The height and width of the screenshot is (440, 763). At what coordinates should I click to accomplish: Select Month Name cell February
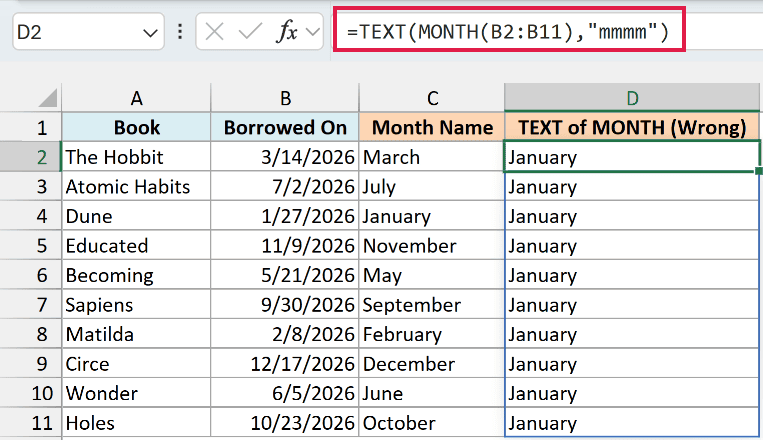click(x=432, y=334)
